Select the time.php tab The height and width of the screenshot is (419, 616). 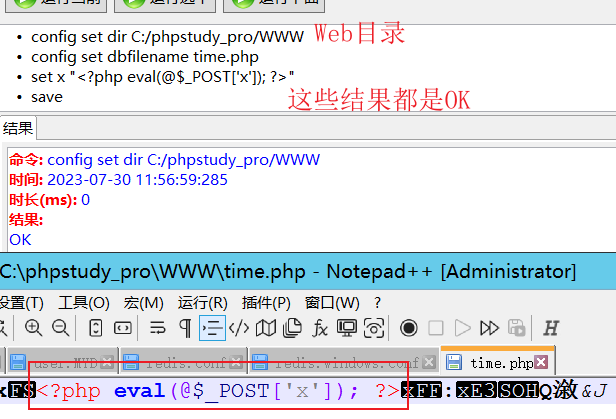coord(498,362)
